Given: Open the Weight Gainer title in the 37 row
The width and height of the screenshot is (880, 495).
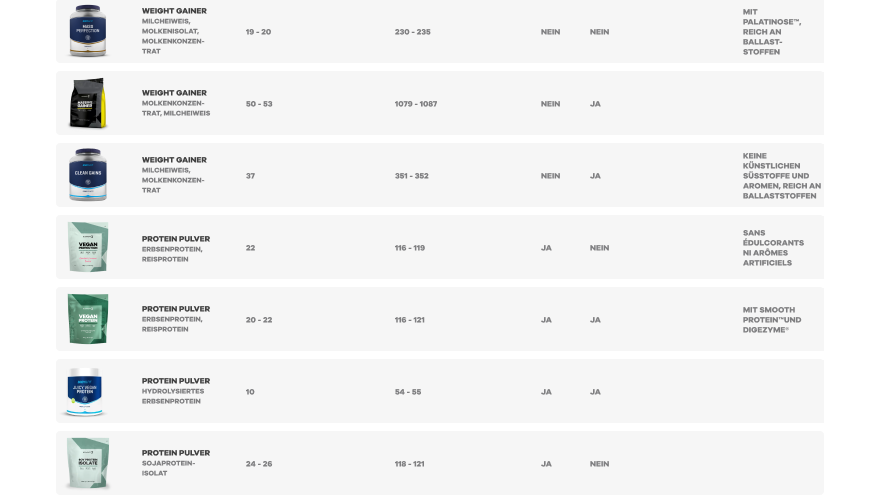Looking at the screenshot, I should click(x=174, y=160).
